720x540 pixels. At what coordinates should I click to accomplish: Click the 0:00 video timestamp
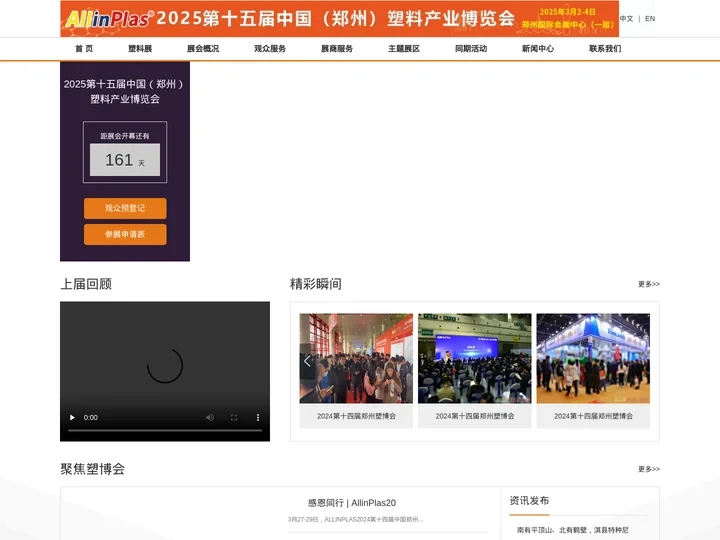(x=90, y=417)
